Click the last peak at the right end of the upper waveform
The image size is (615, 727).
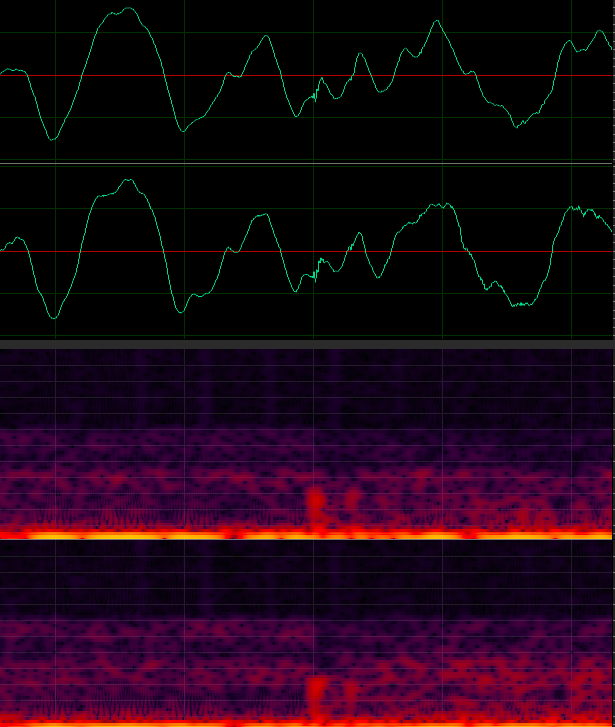[x=600, y=32]
